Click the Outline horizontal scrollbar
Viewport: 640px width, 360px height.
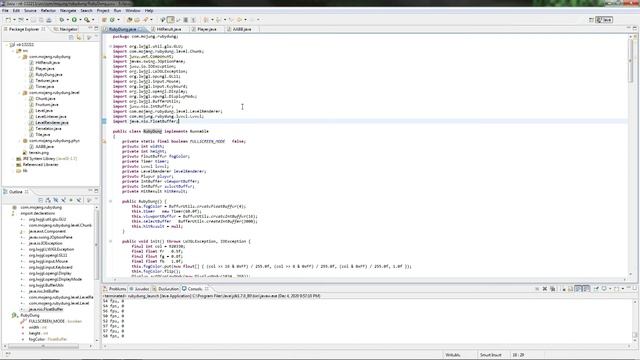click(43, 346)
